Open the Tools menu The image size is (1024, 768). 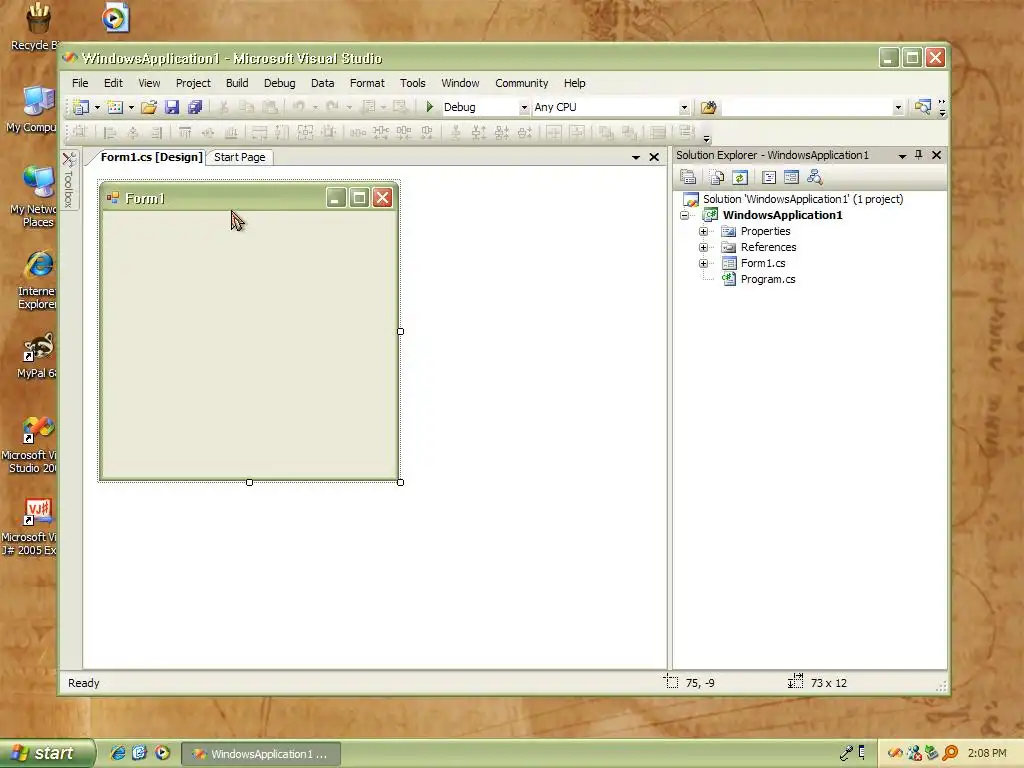pyautogui.click(x=413, y=83)
